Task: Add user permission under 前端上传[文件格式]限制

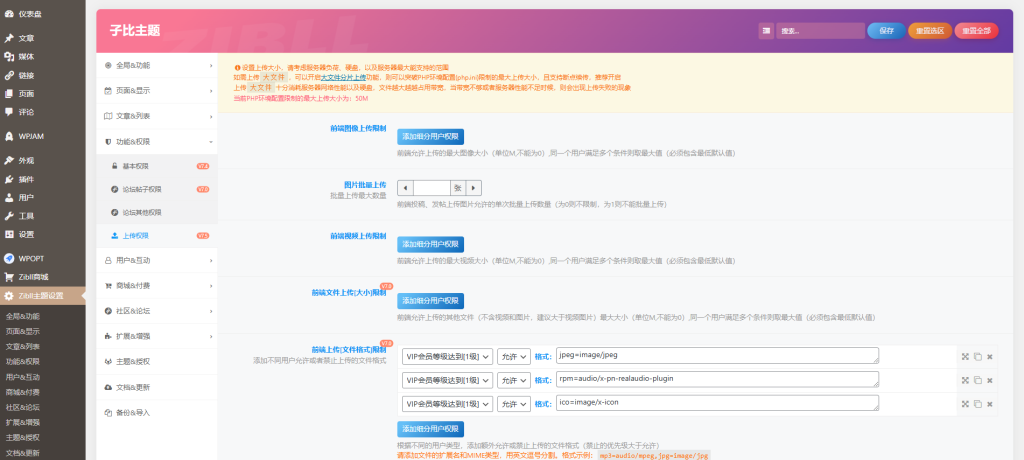Action: click(x=430, y=429)
